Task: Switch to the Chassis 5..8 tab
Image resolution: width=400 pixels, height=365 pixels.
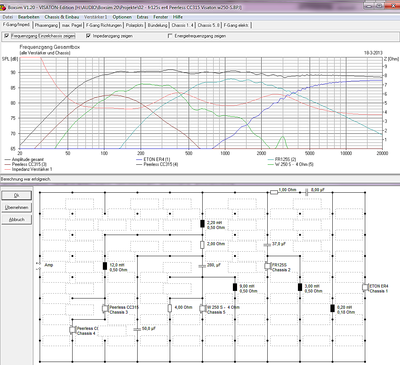Action: click(x=209, y=25)
